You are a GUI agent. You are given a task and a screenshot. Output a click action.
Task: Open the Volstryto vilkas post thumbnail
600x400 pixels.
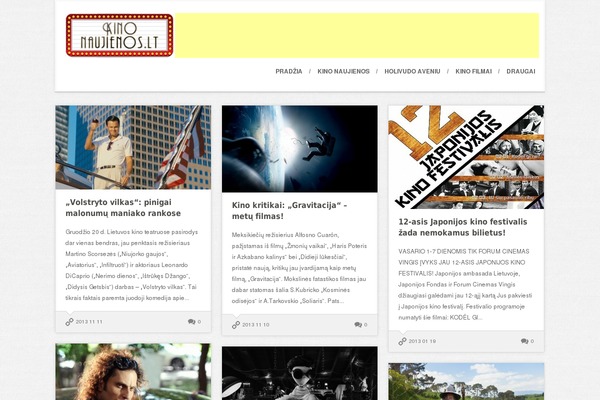[133, 147]
